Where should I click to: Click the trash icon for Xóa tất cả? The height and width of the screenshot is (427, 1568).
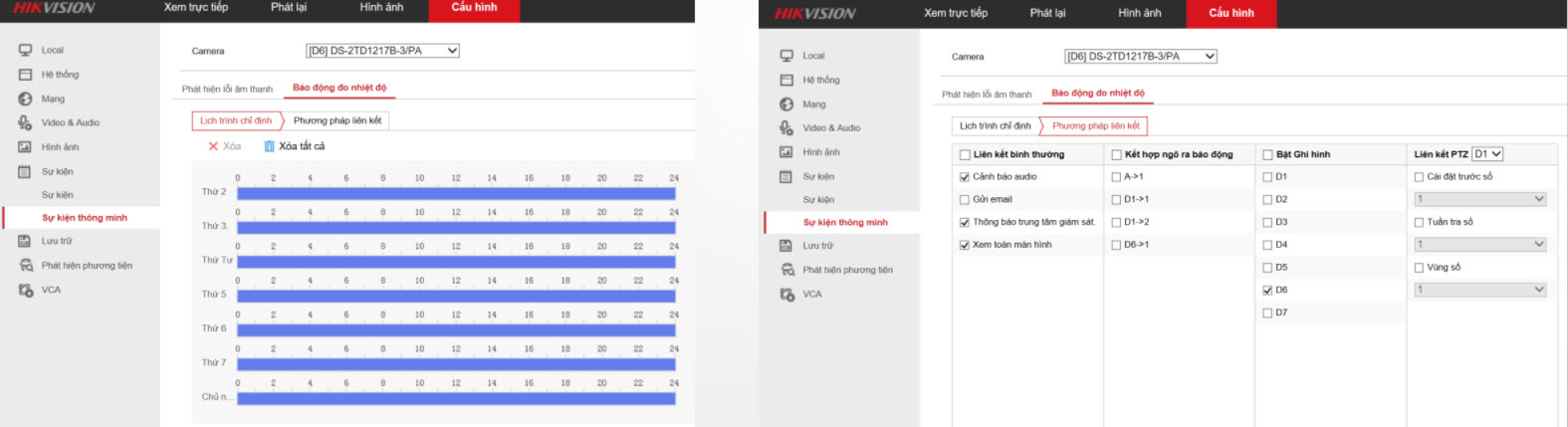pyautogui.click(x=269, y=146)
